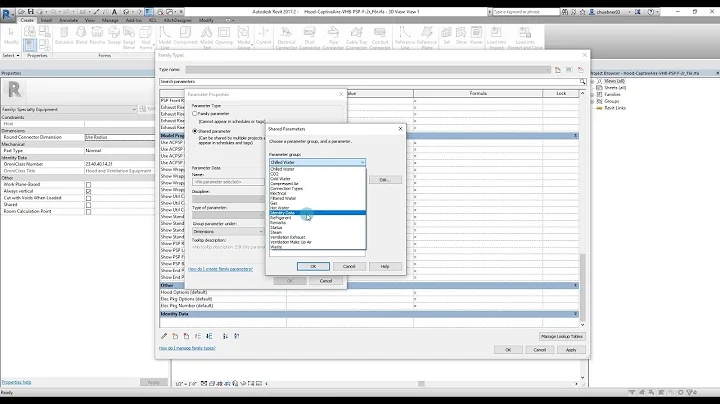
Task: Click the Edit... button in Shared Parameters
Action: 385,180
